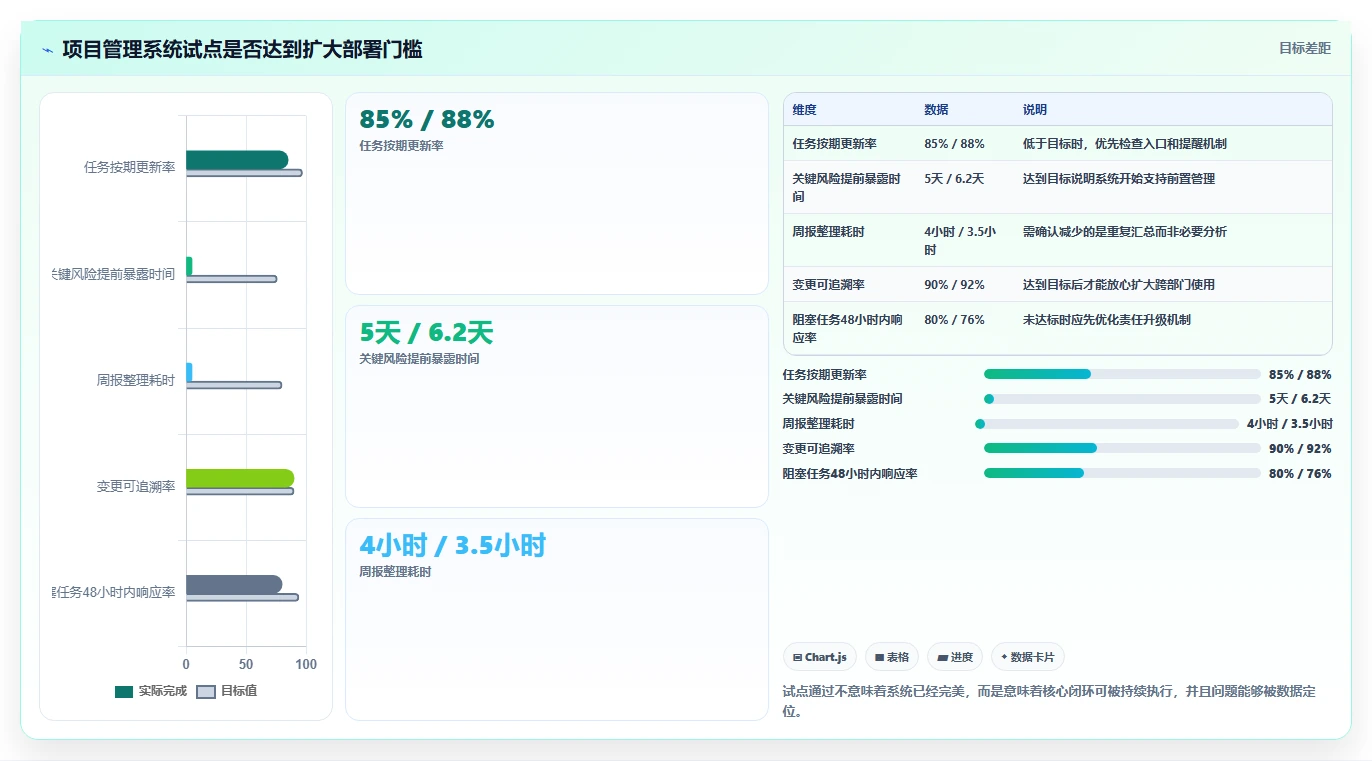Click the x-axis tick label 50
Screen dimensions: 1372x761
tap(246, 664)
